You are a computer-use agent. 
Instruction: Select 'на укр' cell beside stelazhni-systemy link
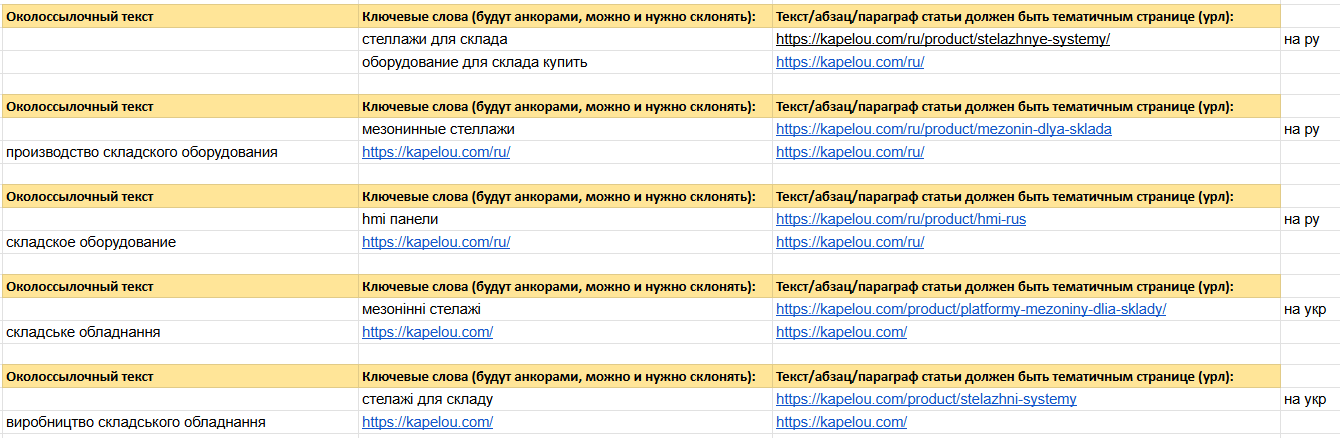[1310, 399]
